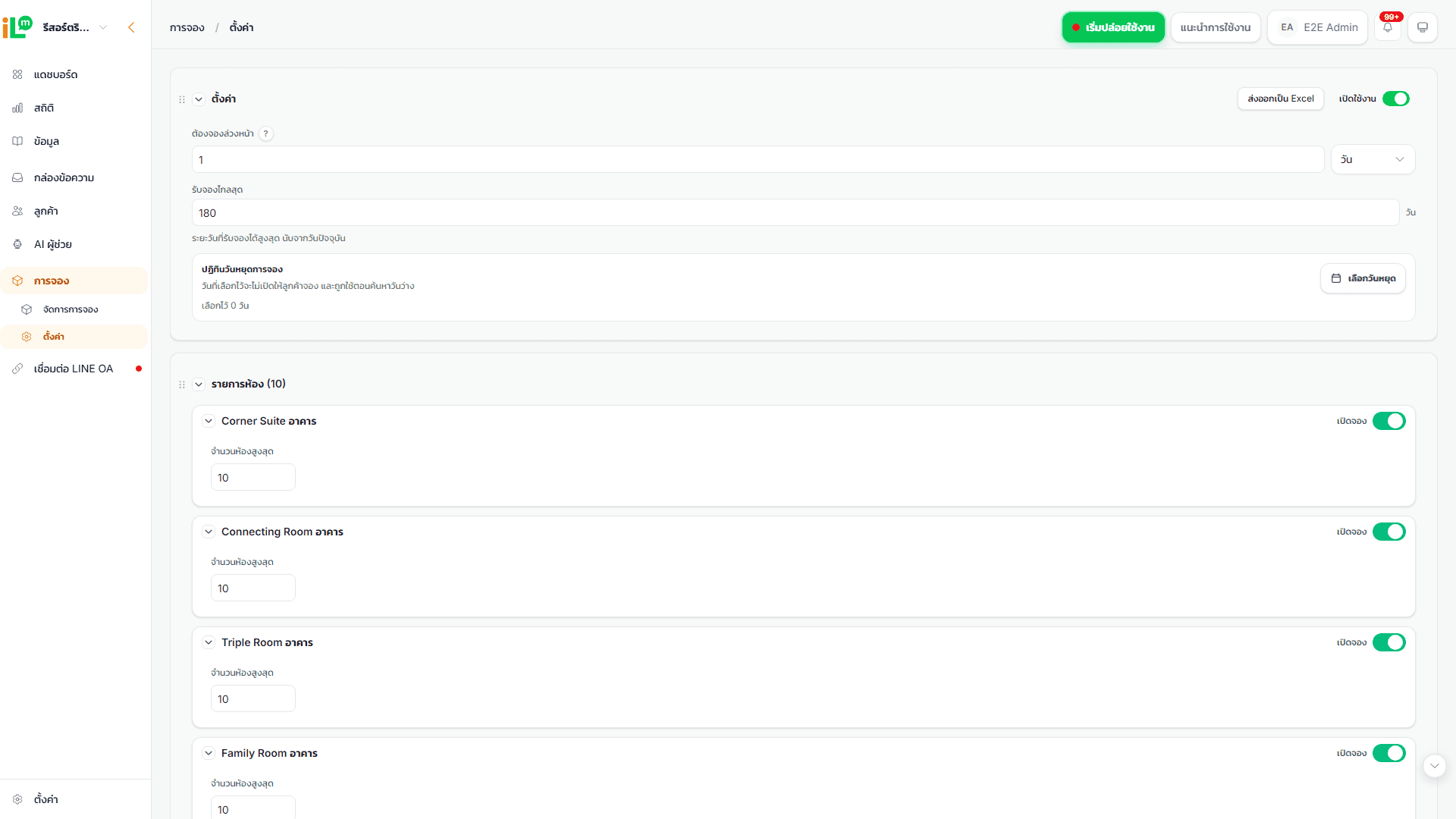1456x819 pixels.
Task: Click ส่งออกเป็น Excel button
Action: [1281, 99]
